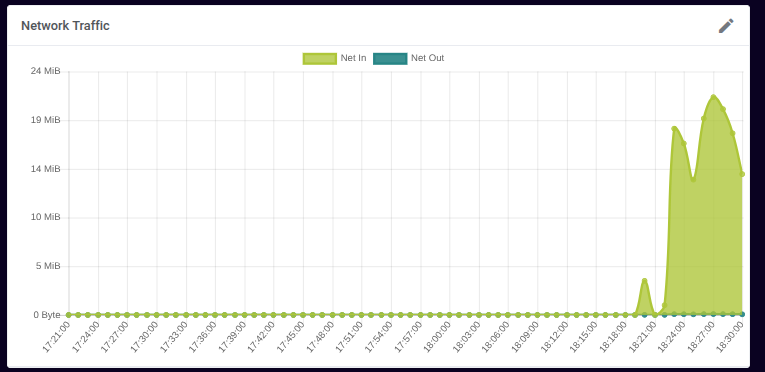Click the 17:30:00 time axis label

[144, 337]
